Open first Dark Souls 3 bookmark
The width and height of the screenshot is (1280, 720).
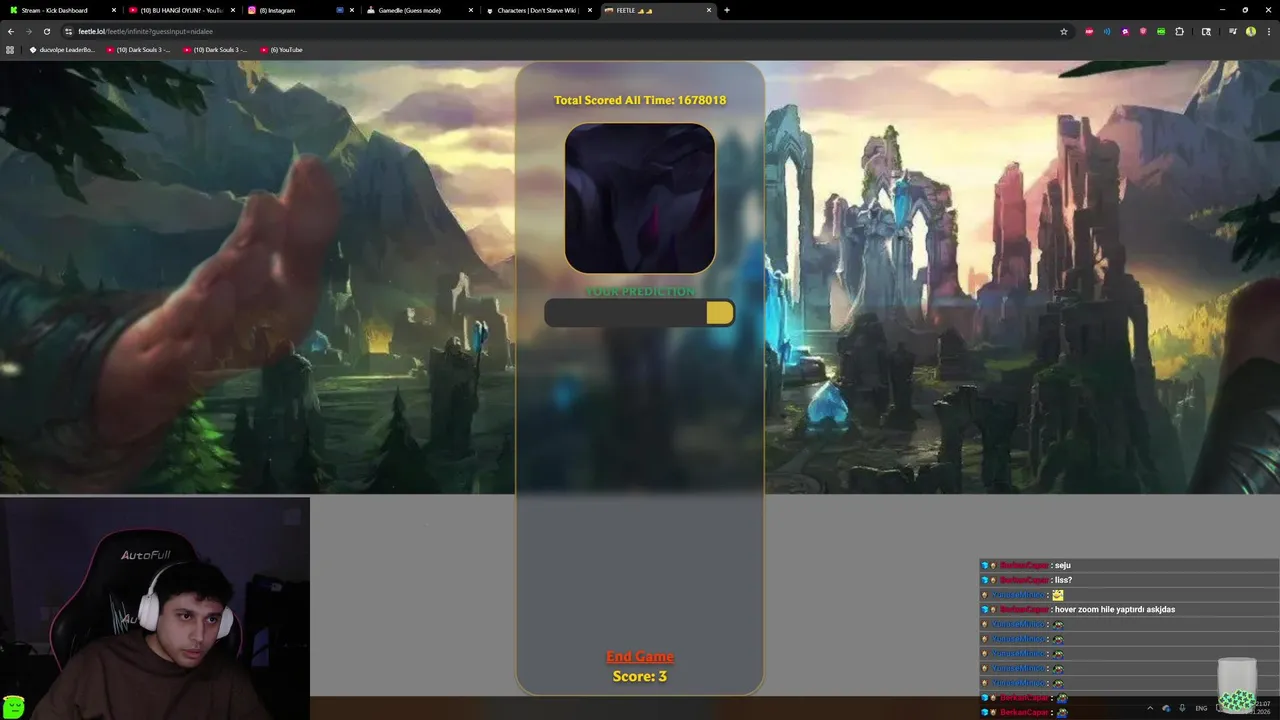click(138, 49)
